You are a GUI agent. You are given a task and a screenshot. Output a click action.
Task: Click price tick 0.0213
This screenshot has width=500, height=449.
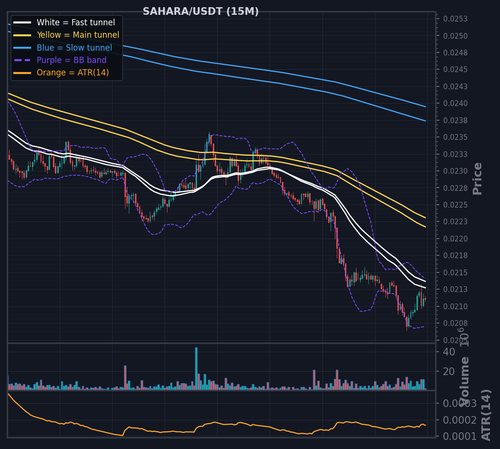coord(455,289)
